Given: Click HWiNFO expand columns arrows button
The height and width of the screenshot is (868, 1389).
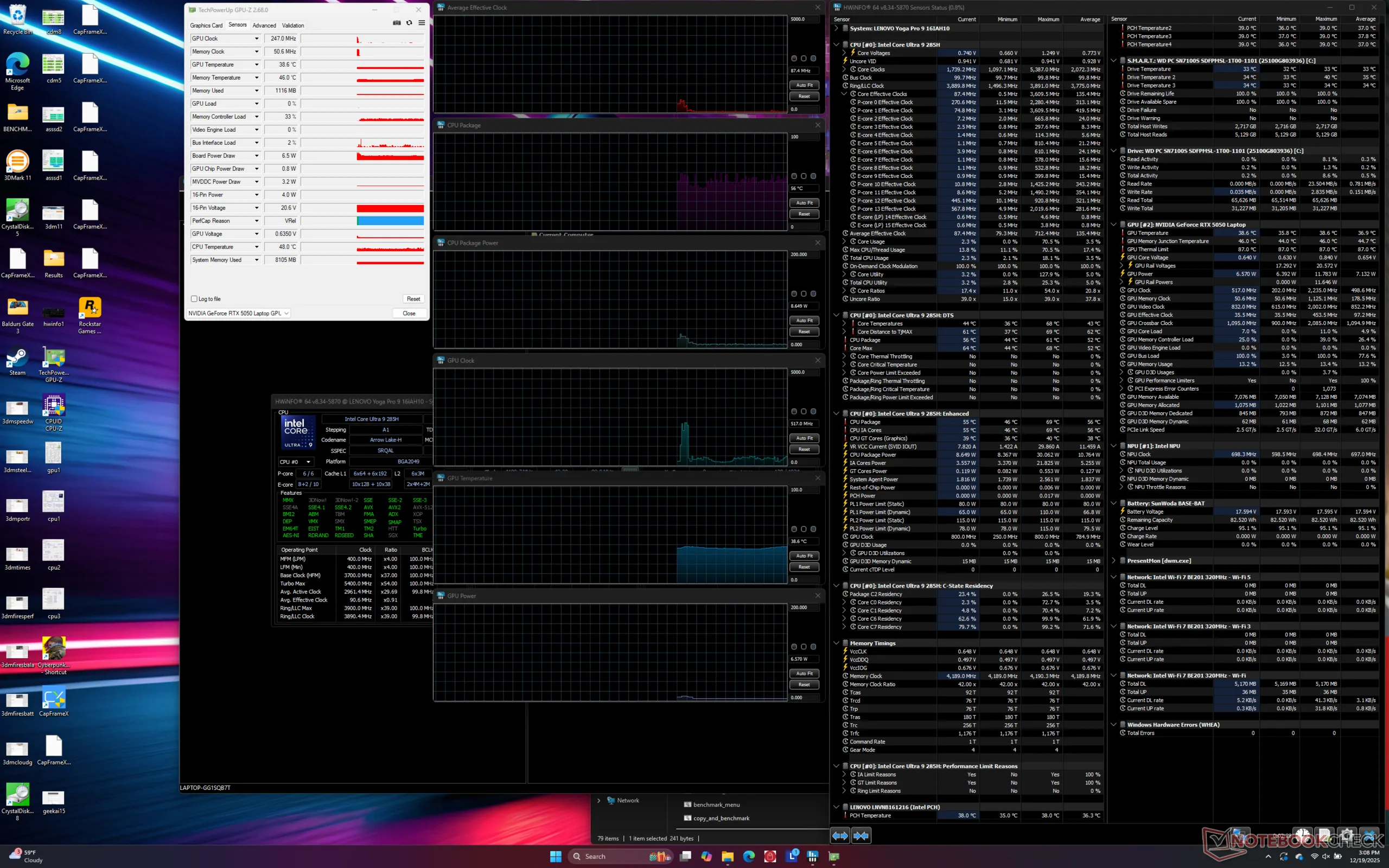Looking at the screenshot, I should coord(840,836).
